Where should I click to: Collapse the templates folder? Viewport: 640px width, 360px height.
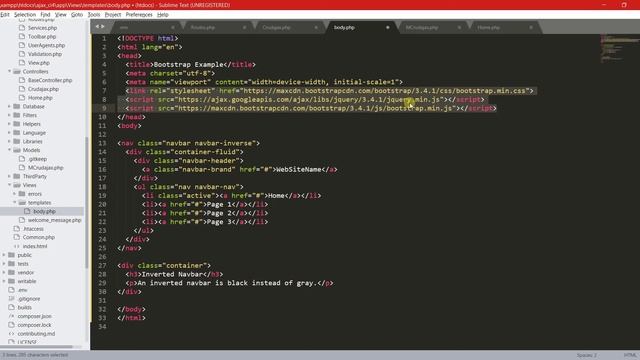point(15,202)
